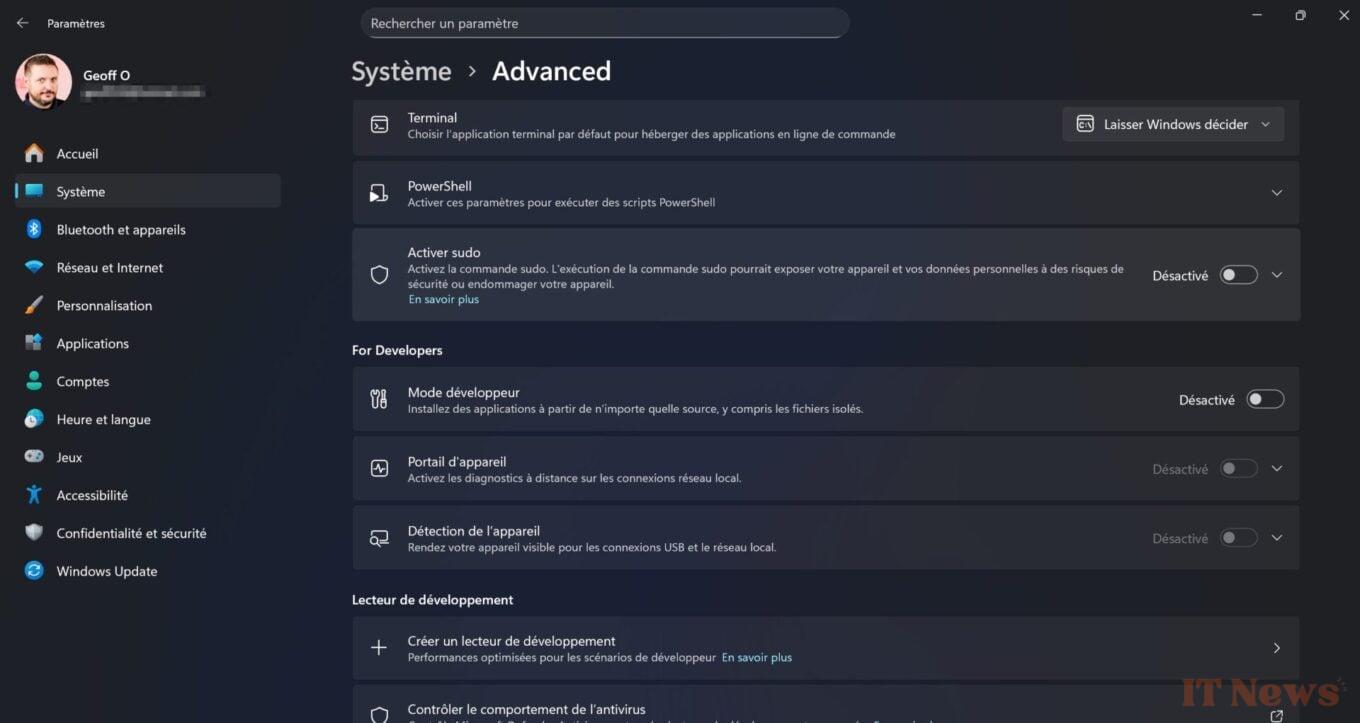Screen dimensions: 1360x723
Task: Click the plus icon for Créer un lecteur
Action: click(379, 648)
